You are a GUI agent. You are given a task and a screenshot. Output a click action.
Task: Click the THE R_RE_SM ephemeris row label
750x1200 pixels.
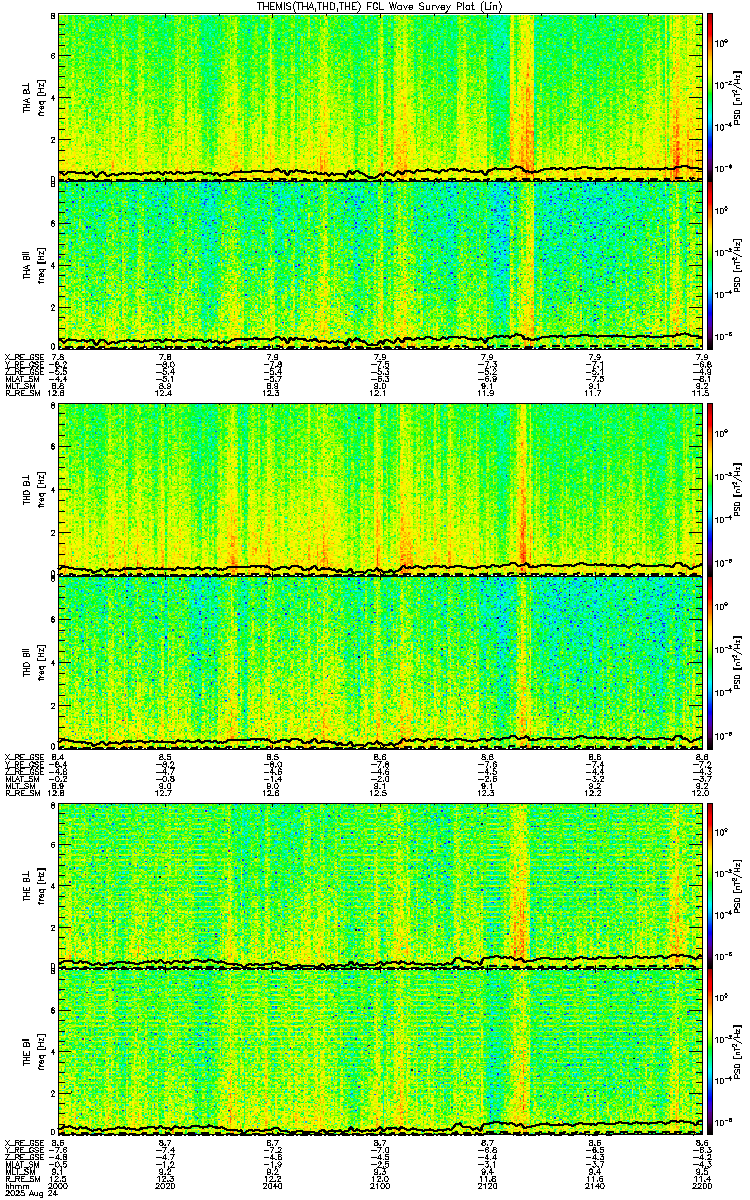click(22, 1180)
